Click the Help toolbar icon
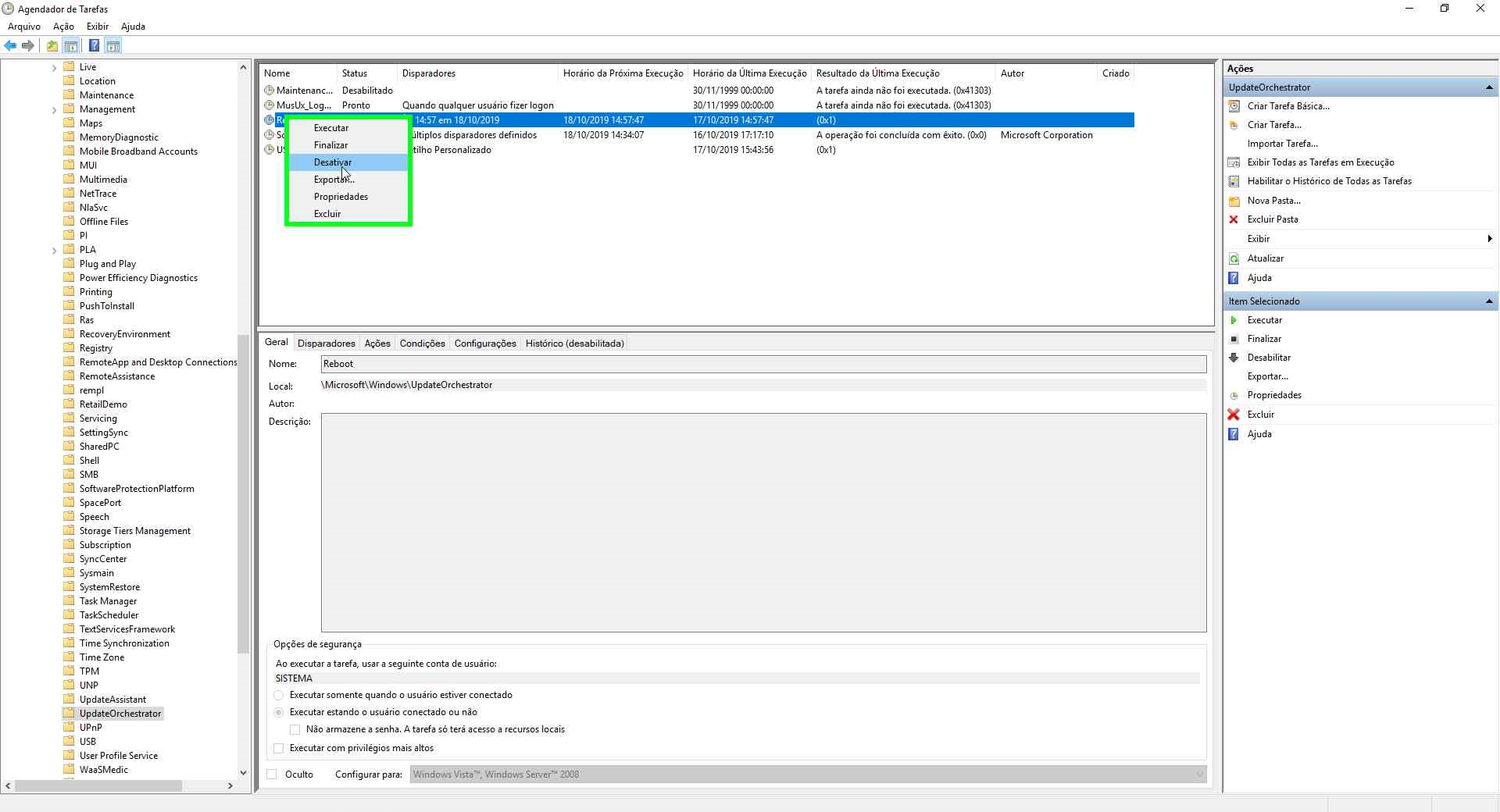 click(x=94, y=45)
